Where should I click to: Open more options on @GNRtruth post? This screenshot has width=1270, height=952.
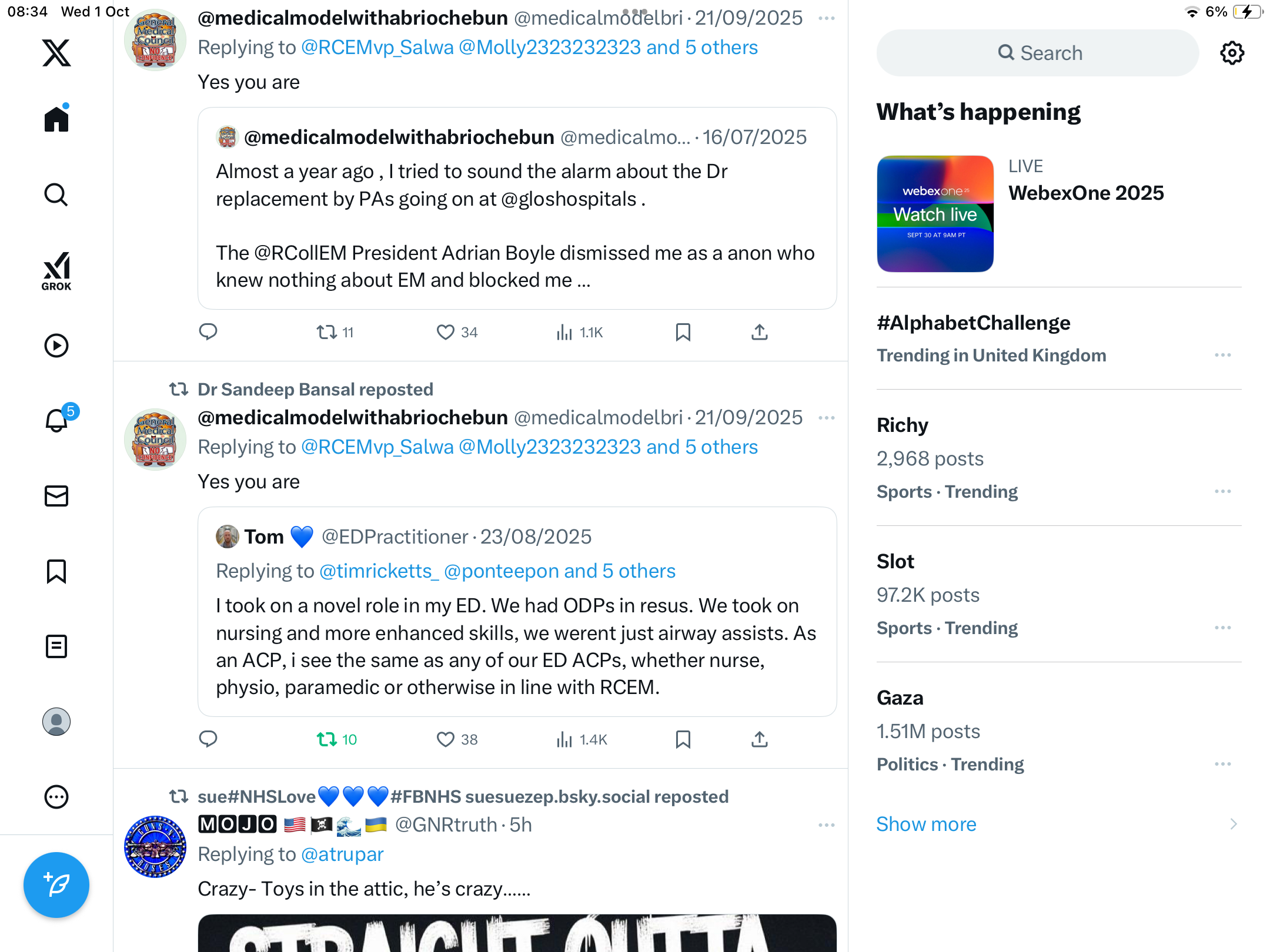pos(827,825)
